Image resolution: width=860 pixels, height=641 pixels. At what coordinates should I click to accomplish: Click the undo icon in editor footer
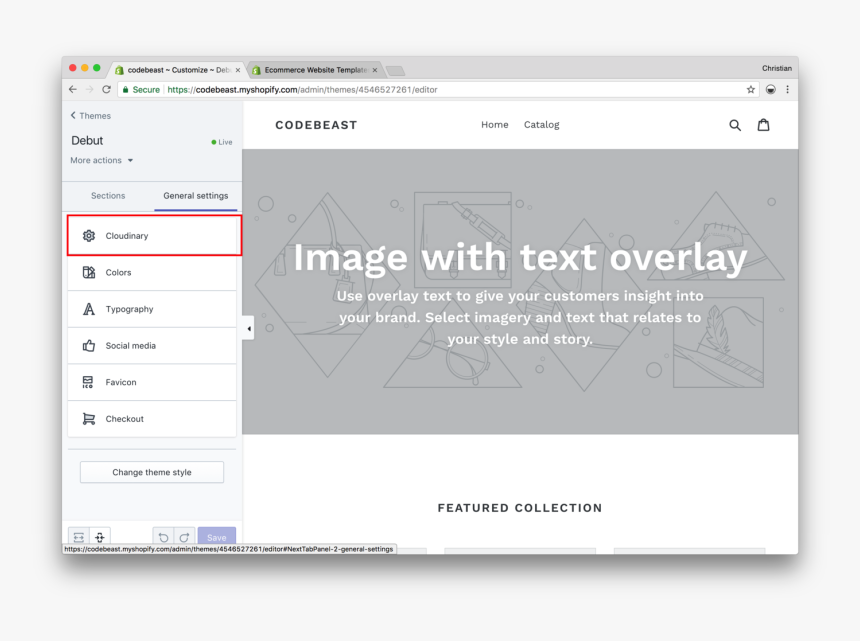tap(163, 537)
